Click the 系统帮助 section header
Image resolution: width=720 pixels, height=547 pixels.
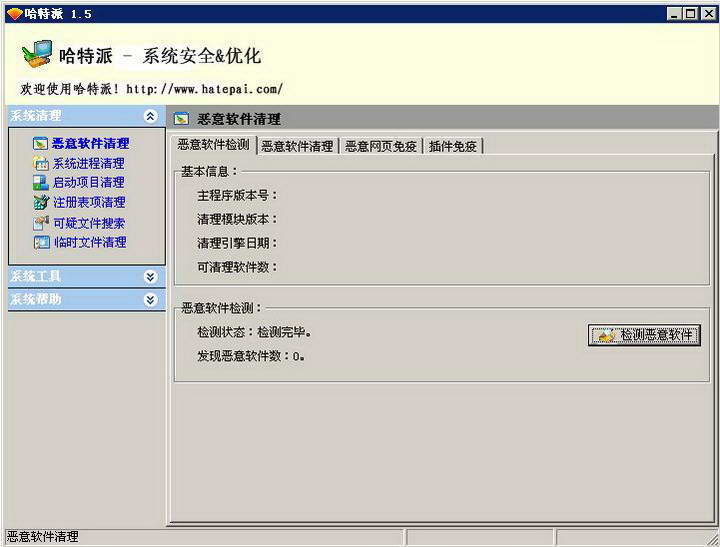(x=87, y=300)
